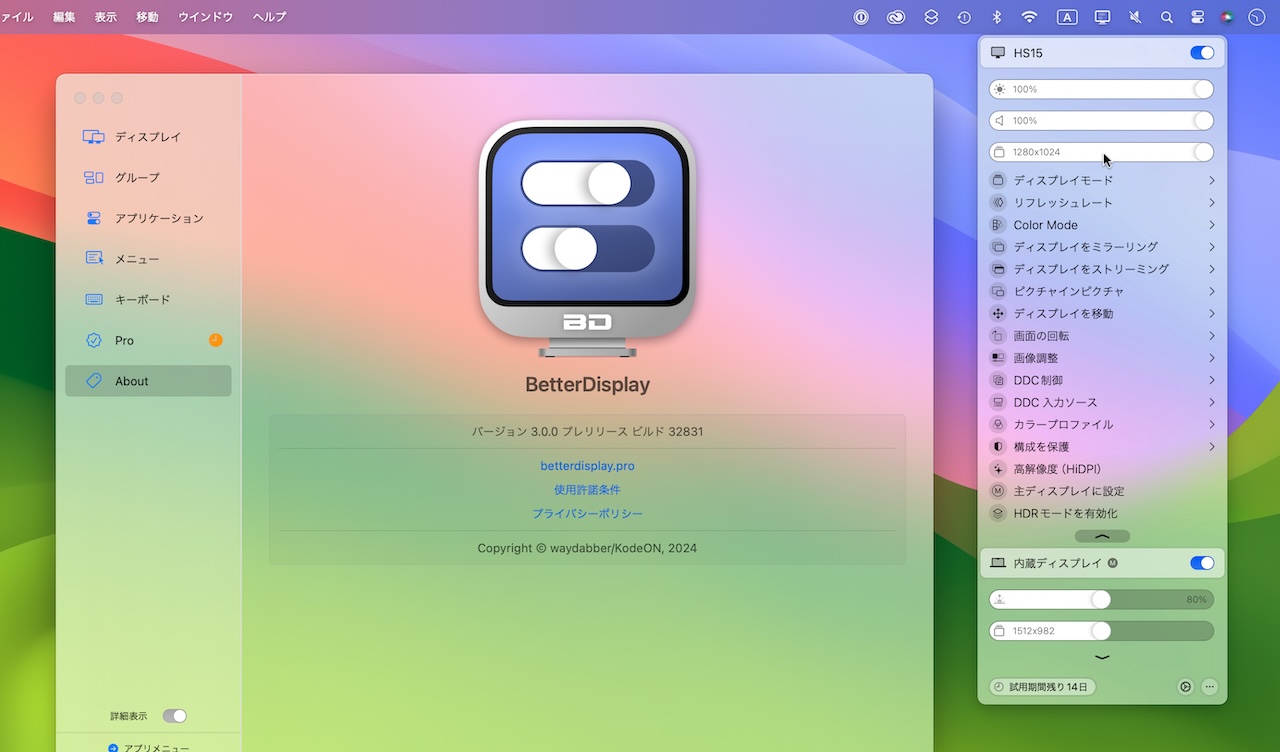Screen dimensions: 1280x752
Task: Select the メニュー sidebar icon
Action: coord(94,259)
